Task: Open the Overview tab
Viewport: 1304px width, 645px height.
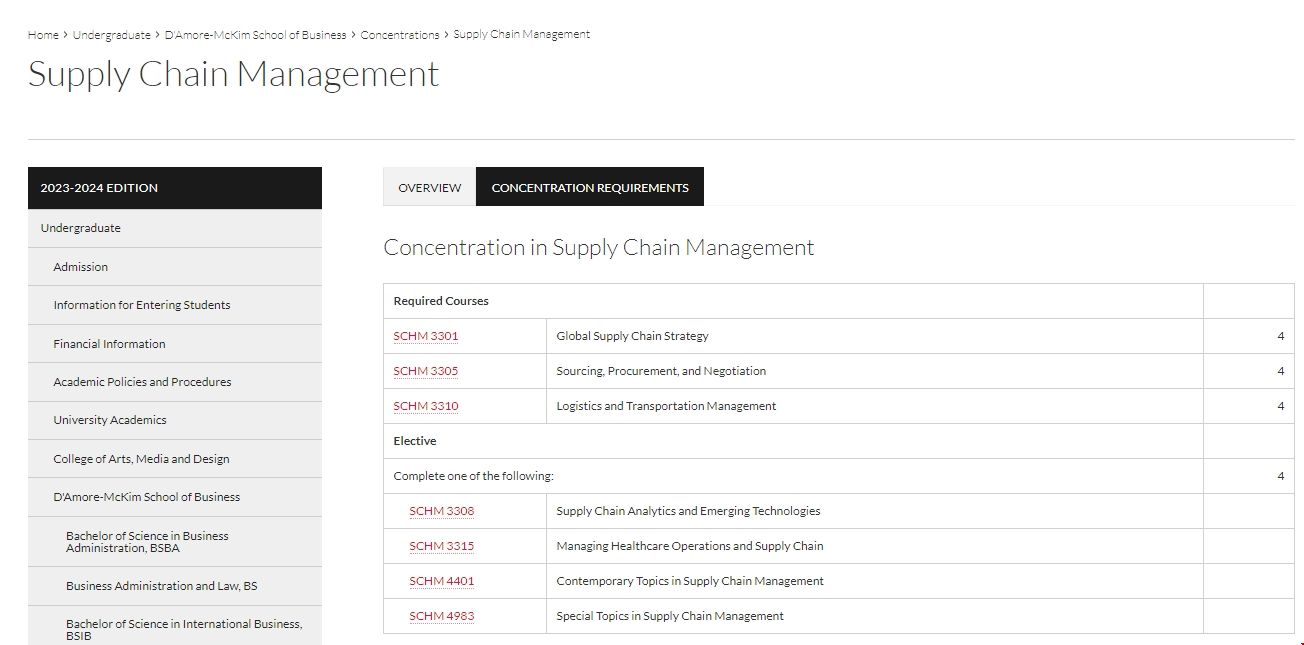Action: (x=429, y=187)
